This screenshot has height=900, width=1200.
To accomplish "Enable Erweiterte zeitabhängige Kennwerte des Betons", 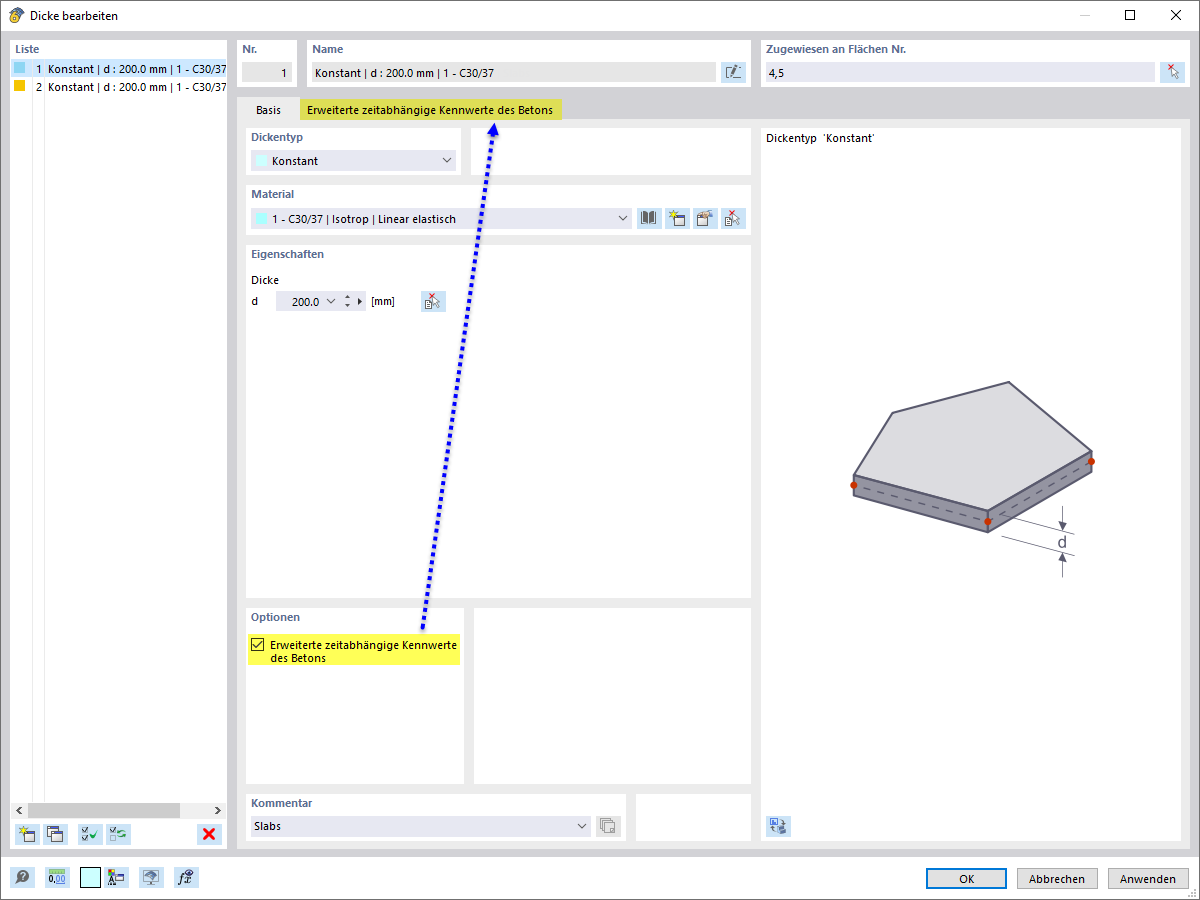I will pyautogui.click(x=255, y=644).
